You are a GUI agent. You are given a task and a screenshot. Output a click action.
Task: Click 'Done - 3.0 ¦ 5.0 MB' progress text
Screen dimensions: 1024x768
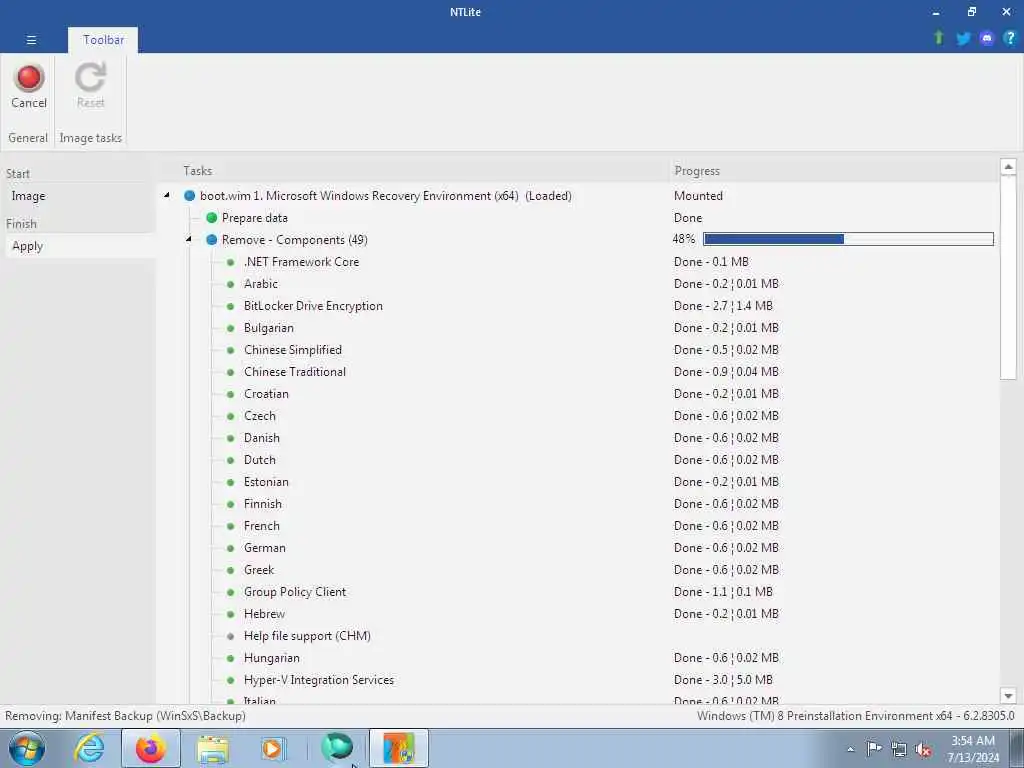click(723, 680)
